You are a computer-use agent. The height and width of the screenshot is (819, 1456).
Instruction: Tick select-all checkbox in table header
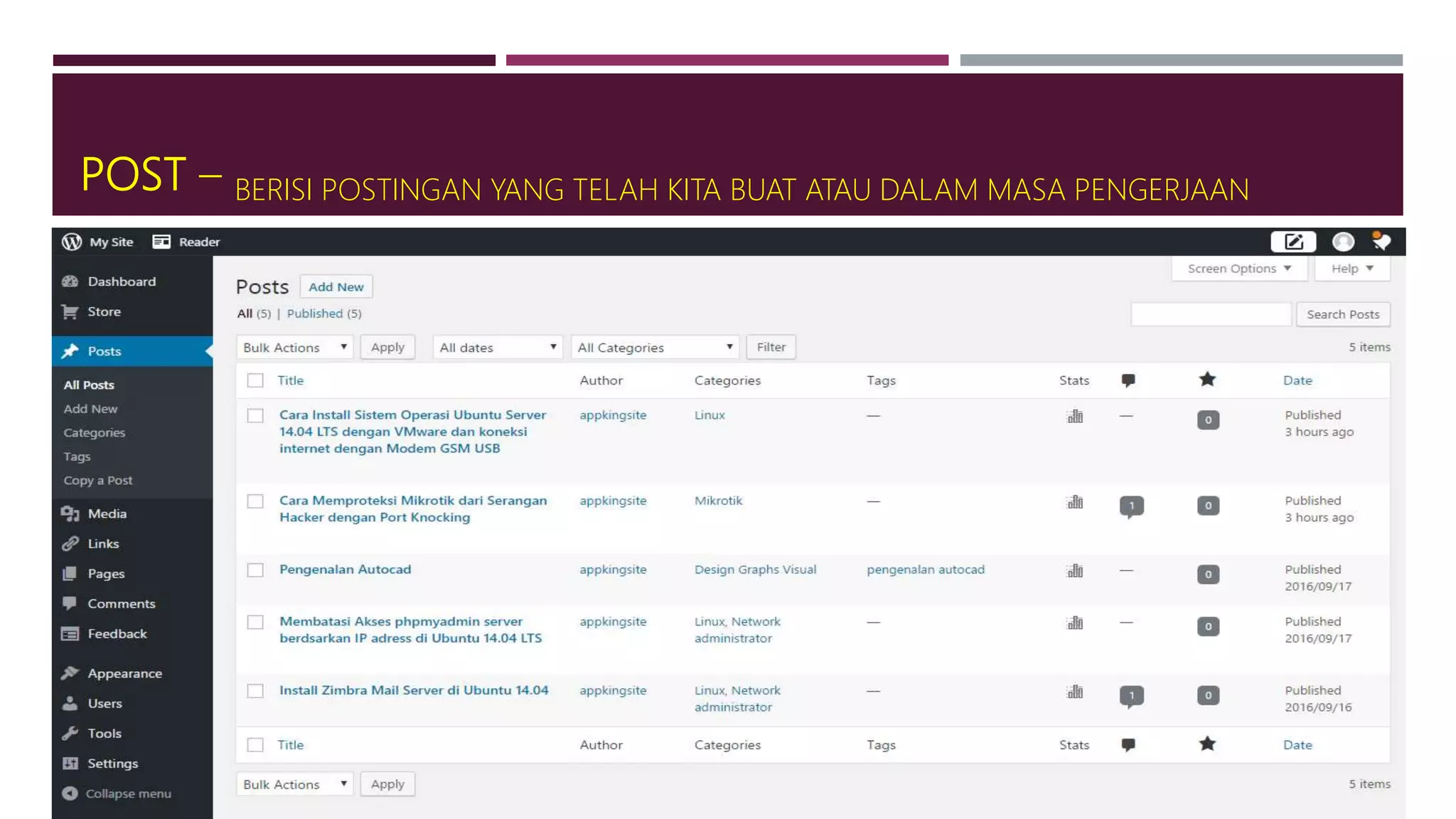255,380
